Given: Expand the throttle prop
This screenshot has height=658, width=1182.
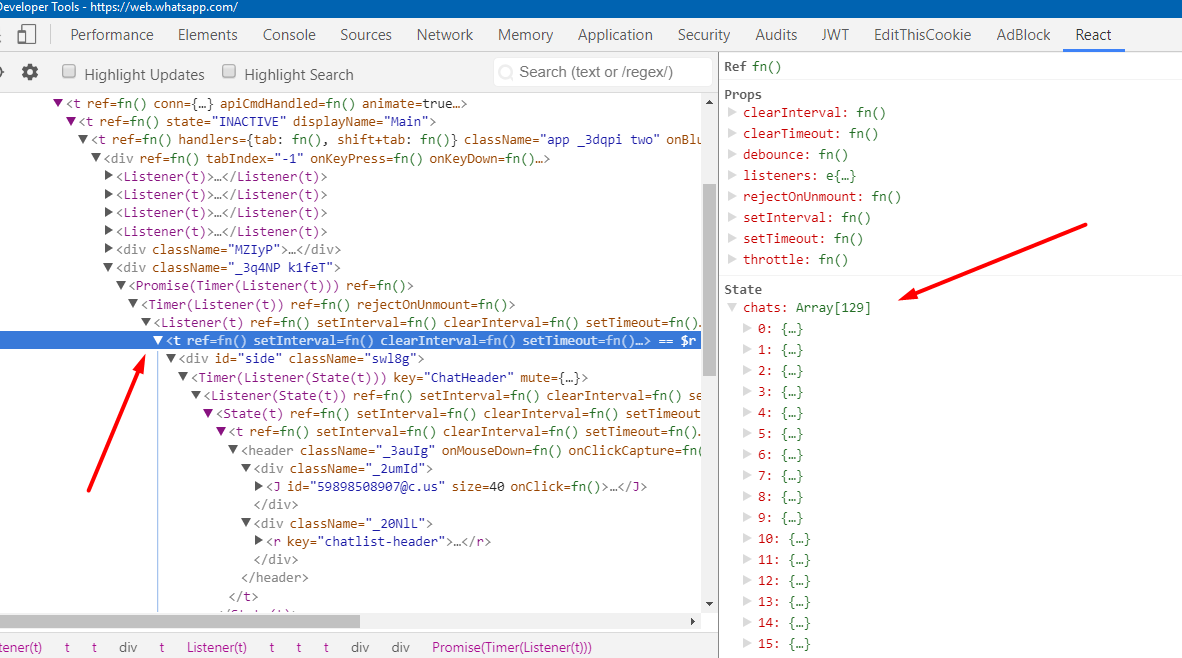Looking at the screenshot, I should click(731, 259).
